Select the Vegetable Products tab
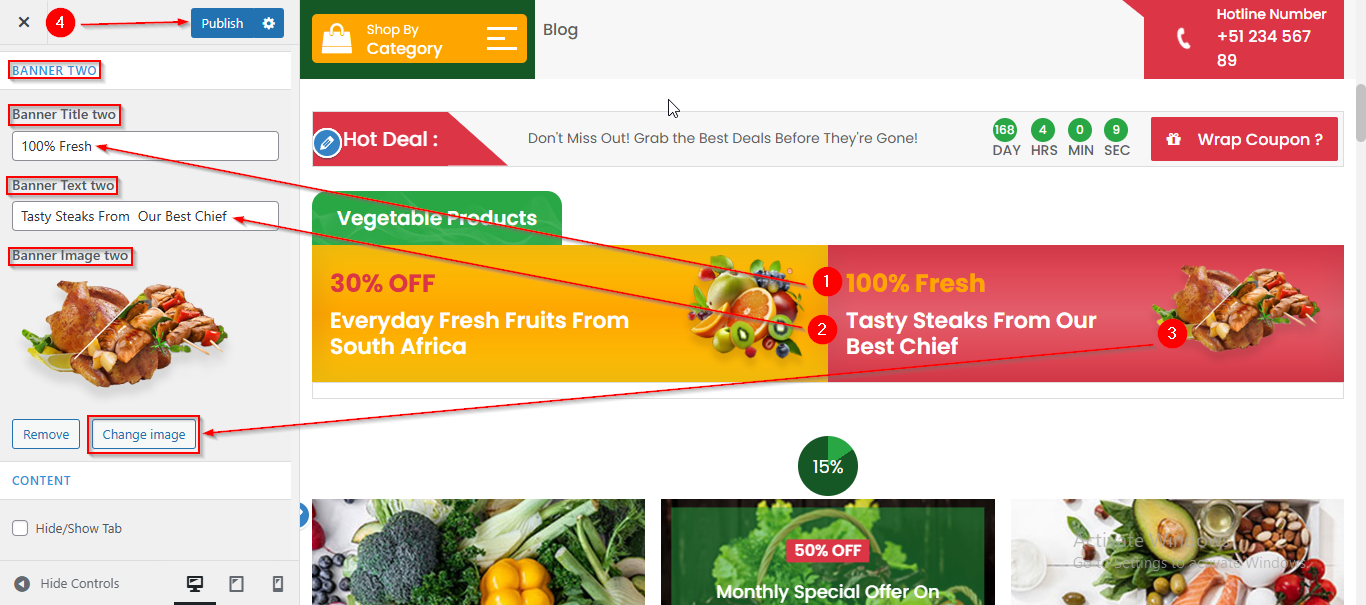The width and height of the screenshot is (1366, 605). coord(437,218)
